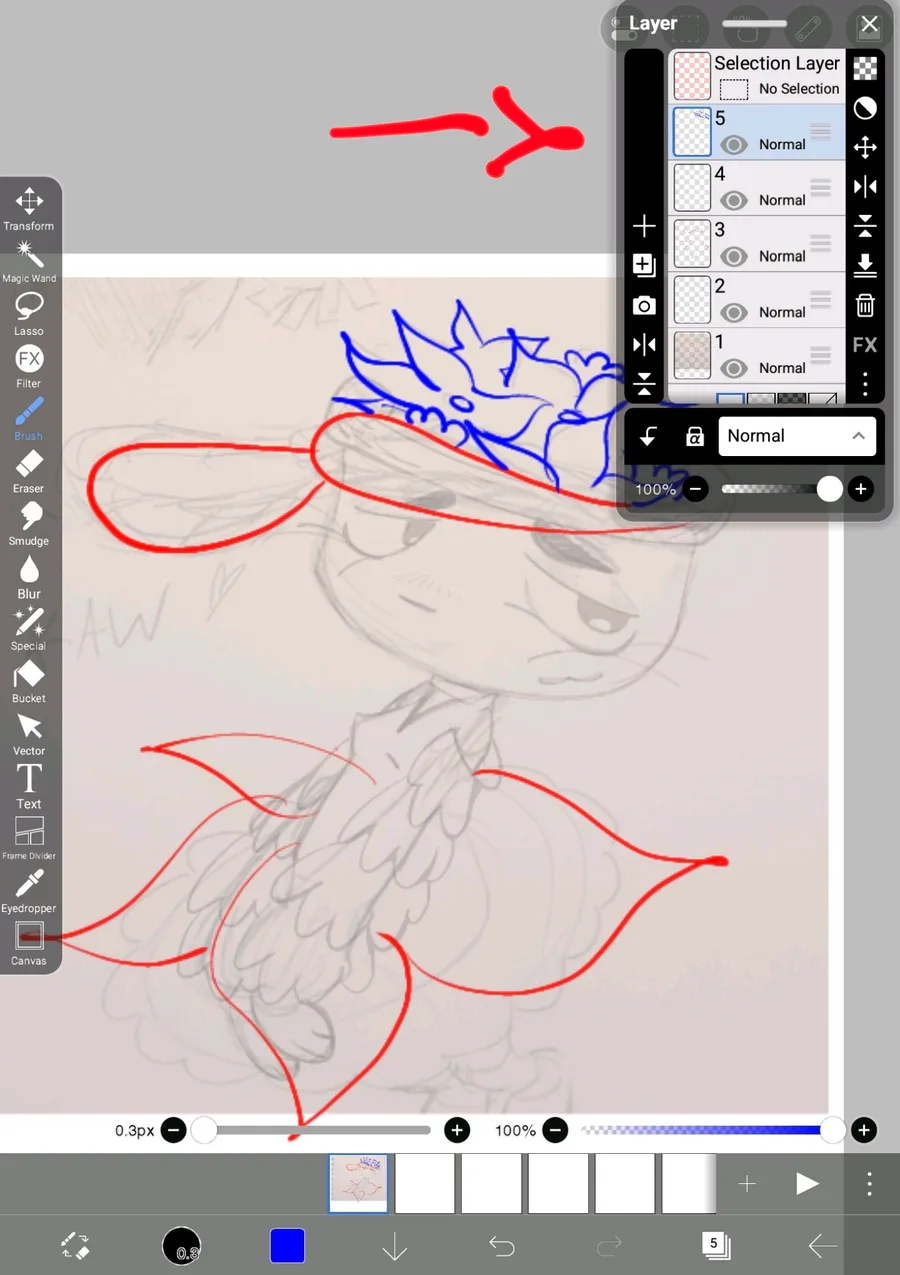
Task: Select layer 1 in Layer panel
Action: click(x=757, y=356)
